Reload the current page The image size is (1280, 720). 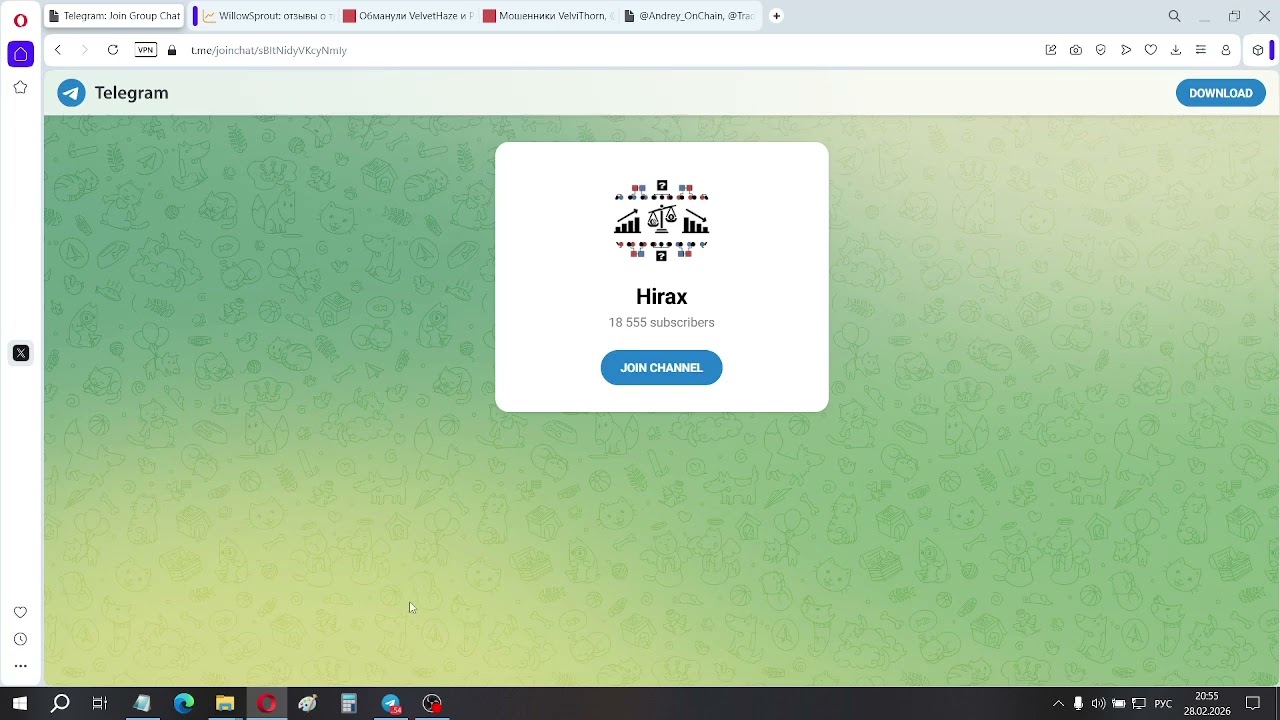(113, 50)
